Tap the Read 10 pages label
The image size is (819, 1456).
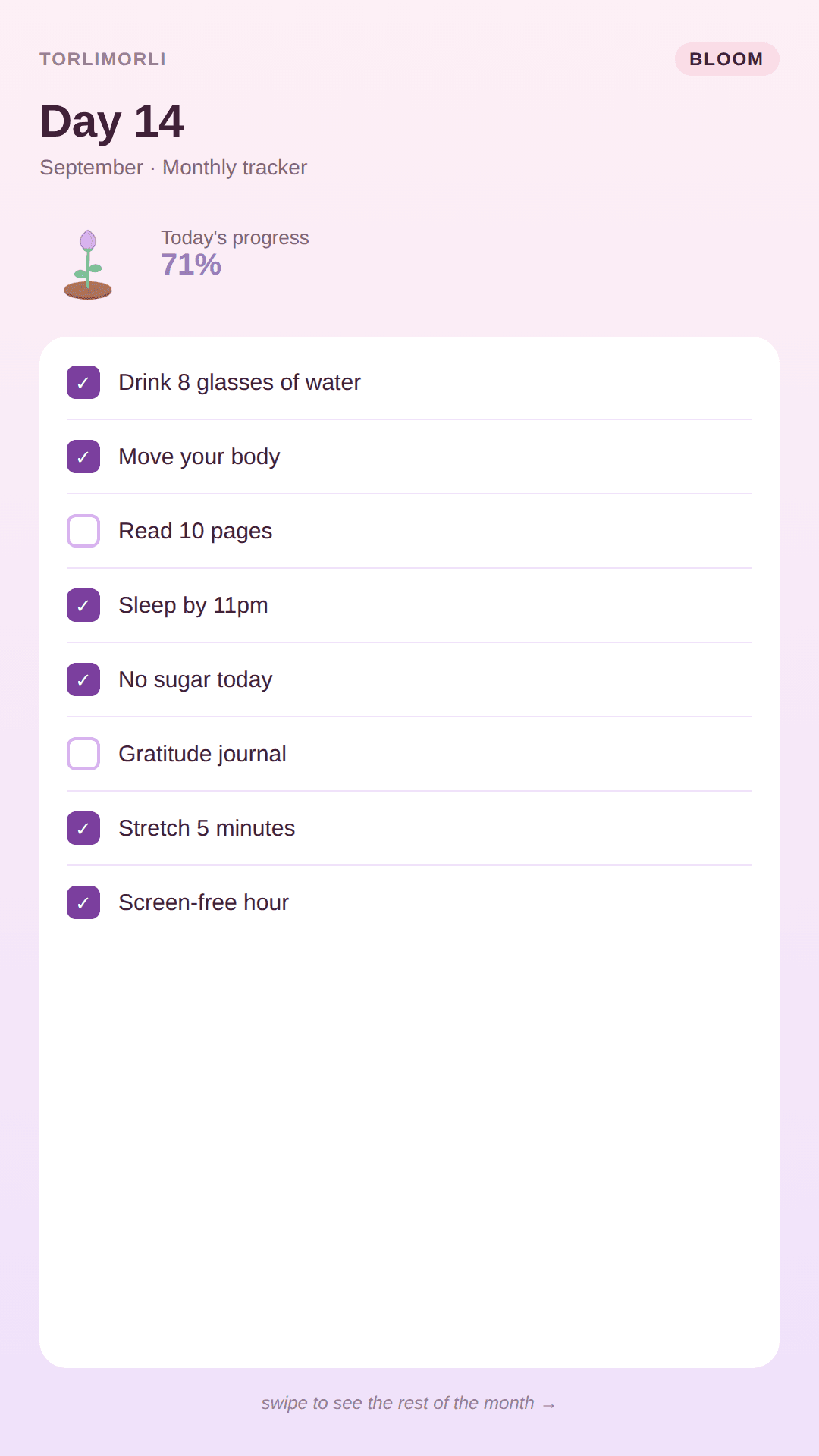click(x=195, y=531)
